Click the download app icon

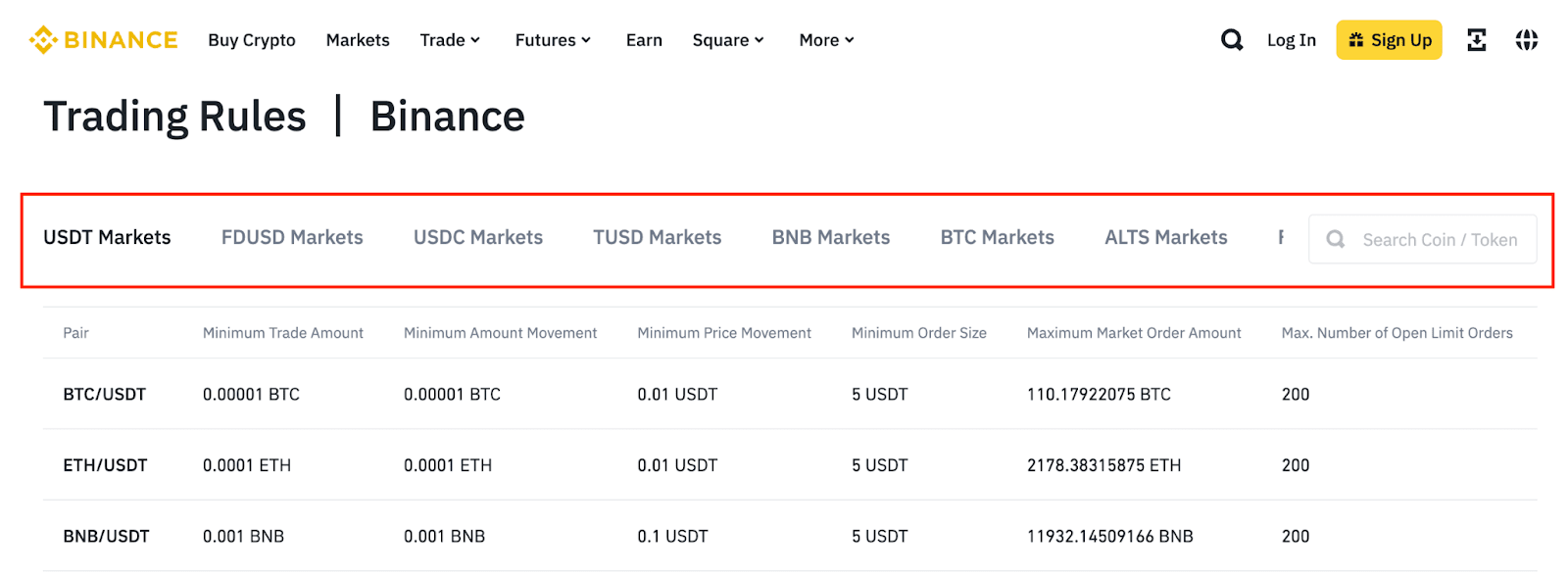pyautogui.click(x=1476, y=40)
